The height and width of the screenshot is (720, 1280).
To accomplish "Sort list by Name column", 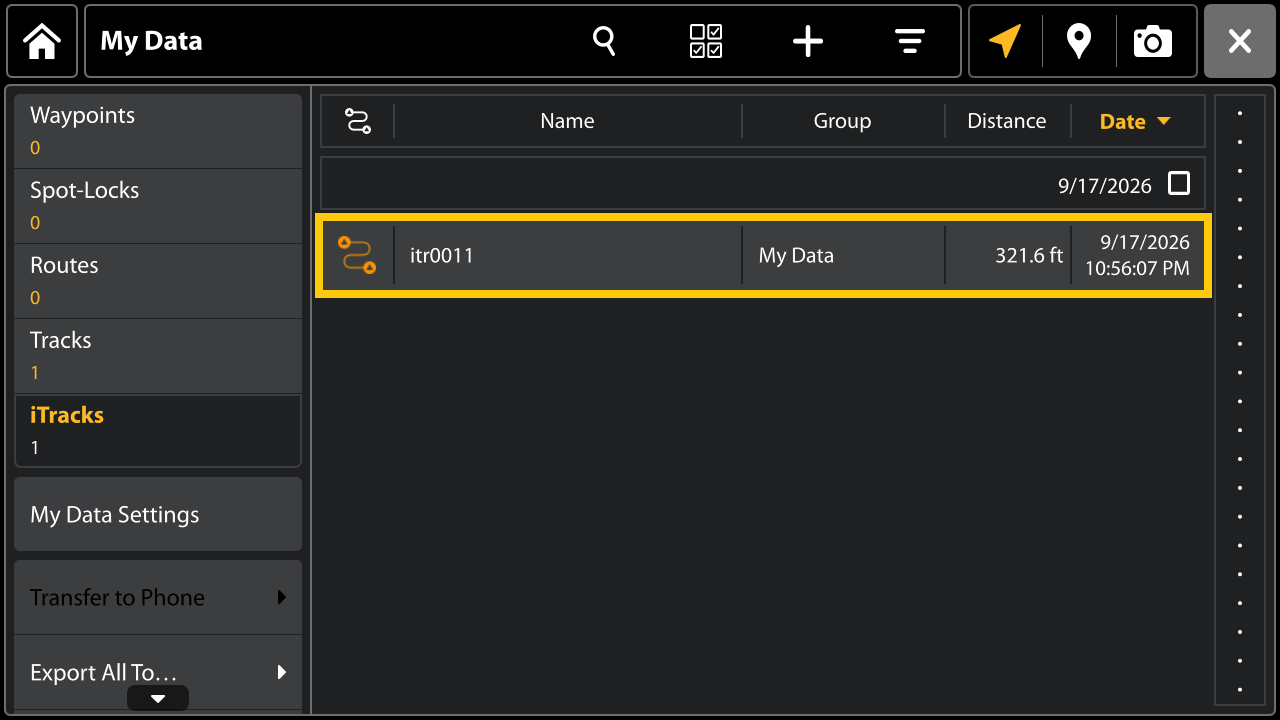I will pos(568,121).
